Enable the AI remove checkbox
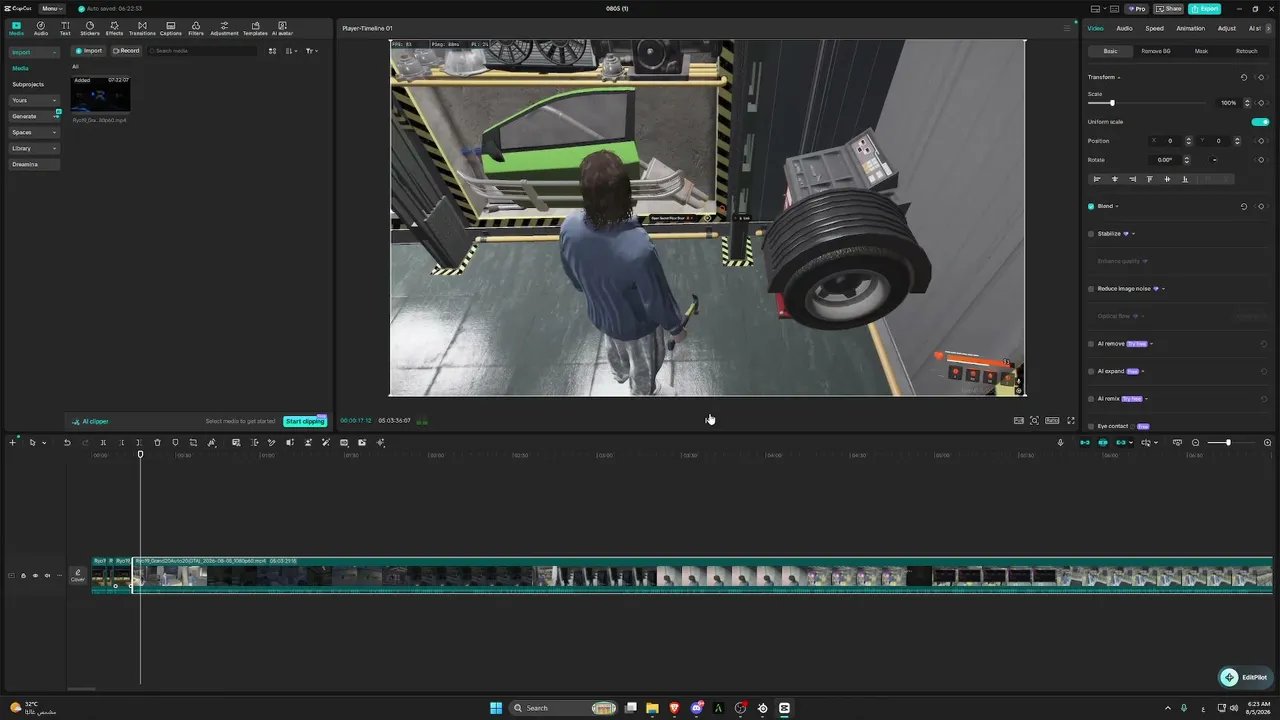Viewport: 1280px width, 720px height. point(1091,344)
